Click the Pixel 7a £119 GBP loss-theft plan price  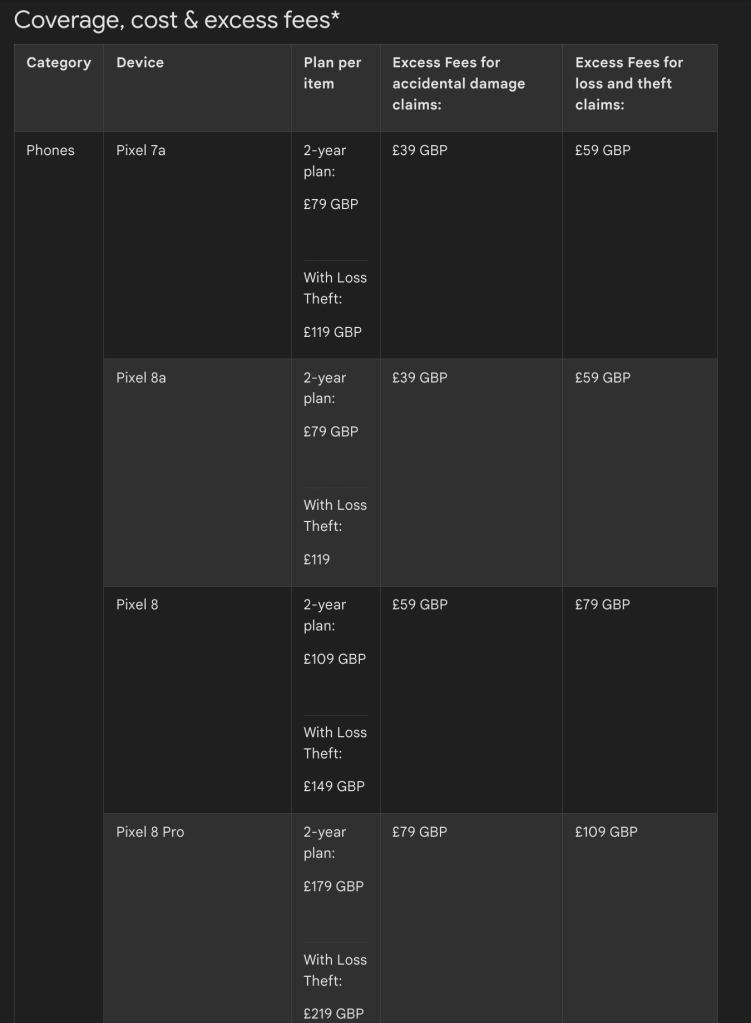(332, 332)
